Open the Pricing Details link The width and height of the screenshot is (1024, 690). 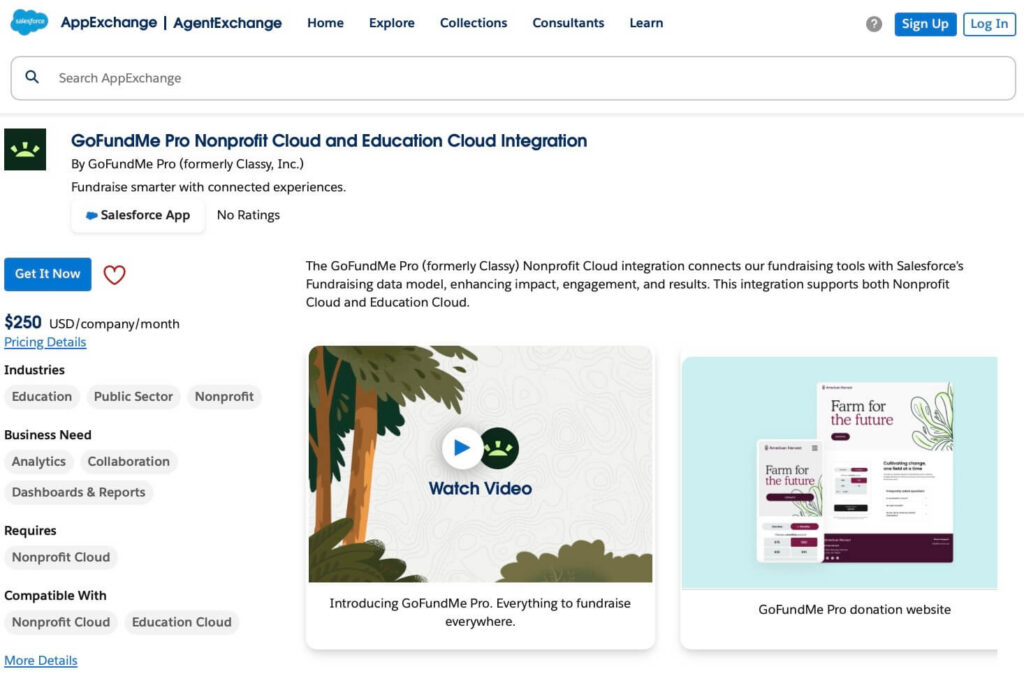tap(45, 342)
